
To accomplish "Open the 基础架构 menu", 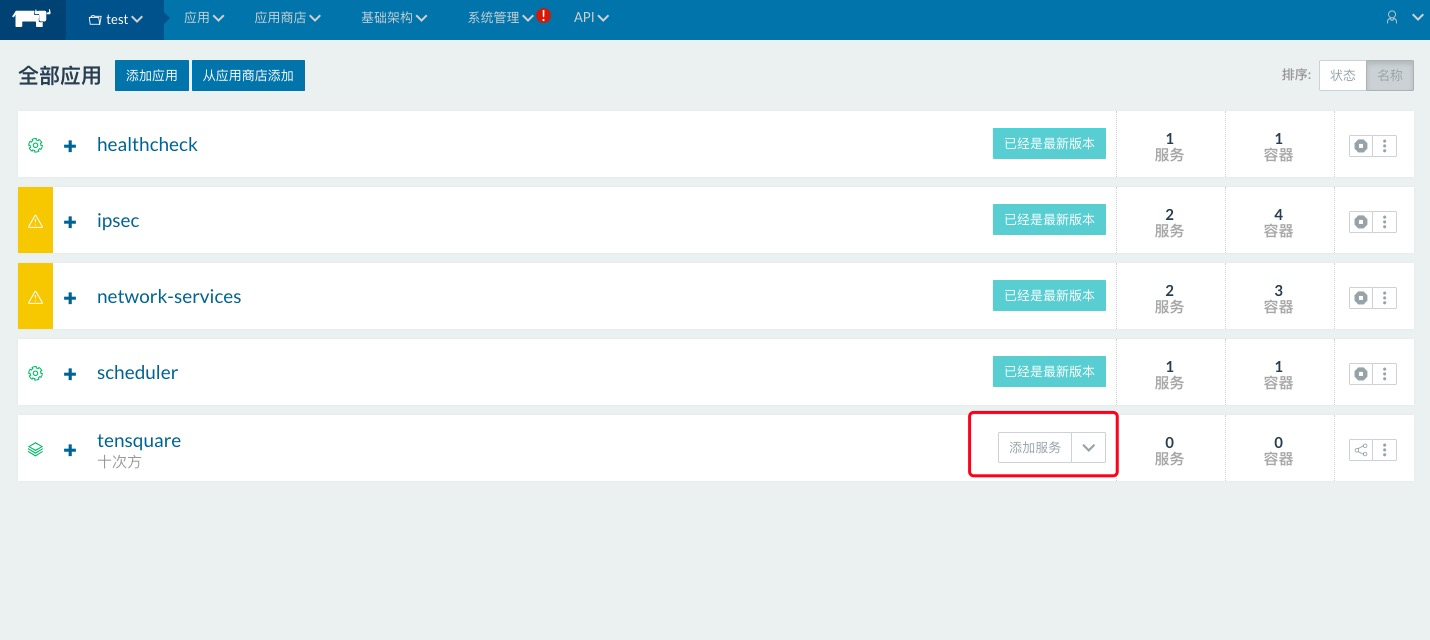I will [x=395, y=18].
